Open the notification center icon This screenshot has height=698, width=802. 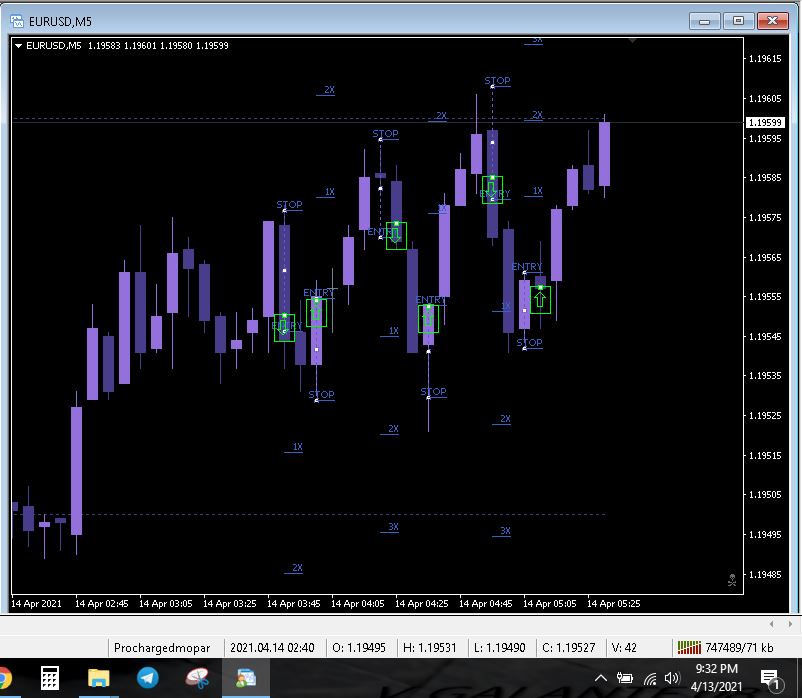770,679
